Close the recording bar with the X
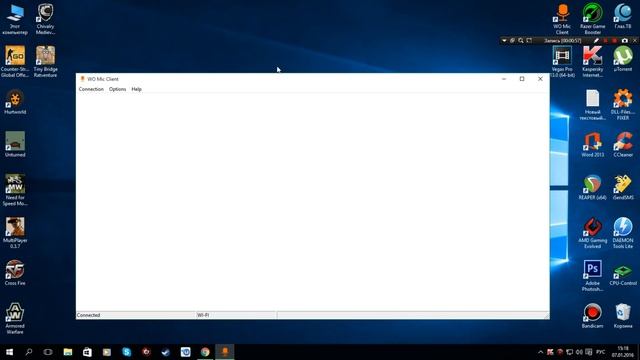 coord(635,41)
